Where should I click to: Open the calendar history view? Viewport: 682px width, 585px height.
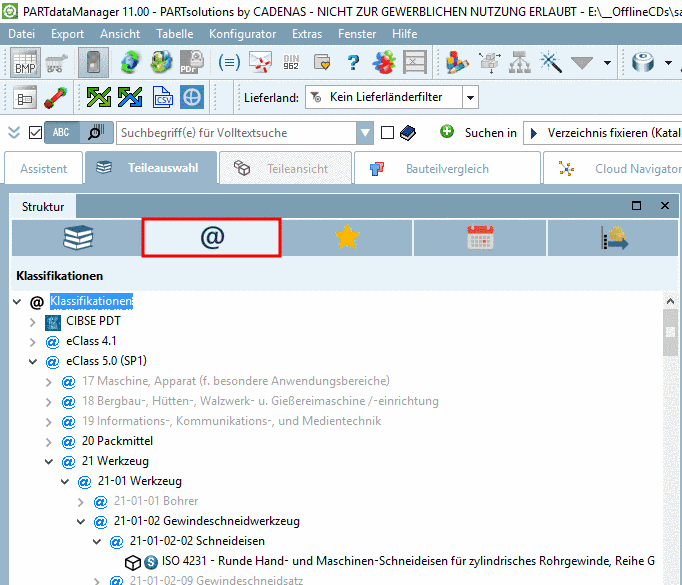[x=480, y=238]
